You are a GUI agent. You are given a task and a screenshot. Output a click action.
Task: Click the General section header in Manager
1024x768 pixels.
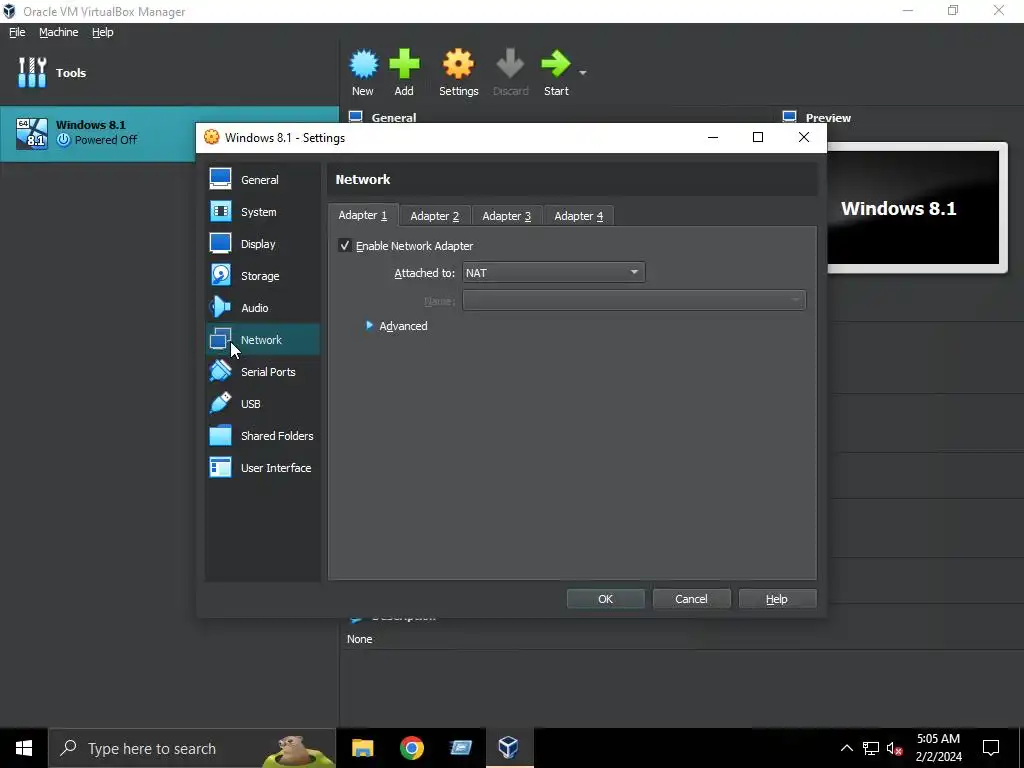pyautogui.click(x=393, y=118)
